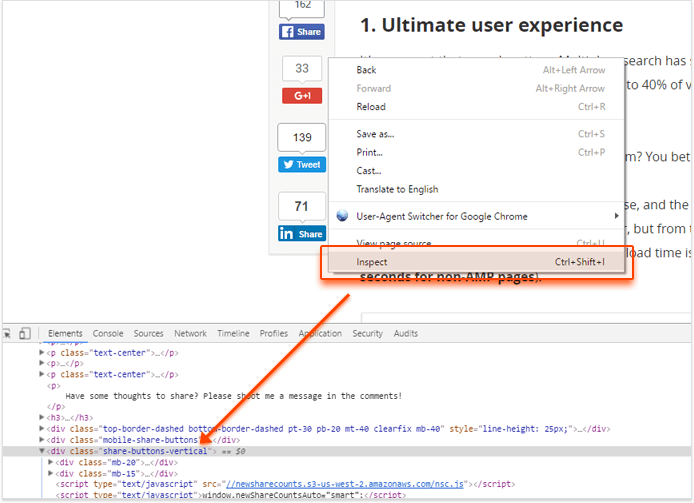Viewport: 694px width, 503px height.
Task: Switch to the Security tab
Action: click(367, 333)
